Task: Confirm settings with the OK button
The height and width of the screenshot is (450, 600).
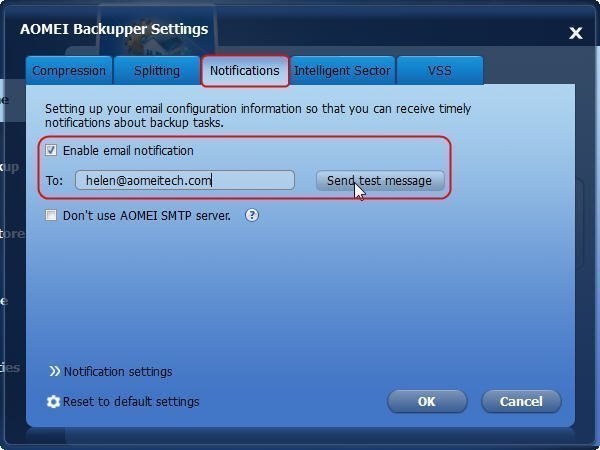Action: pyautogui.click(x=427, y=401)
